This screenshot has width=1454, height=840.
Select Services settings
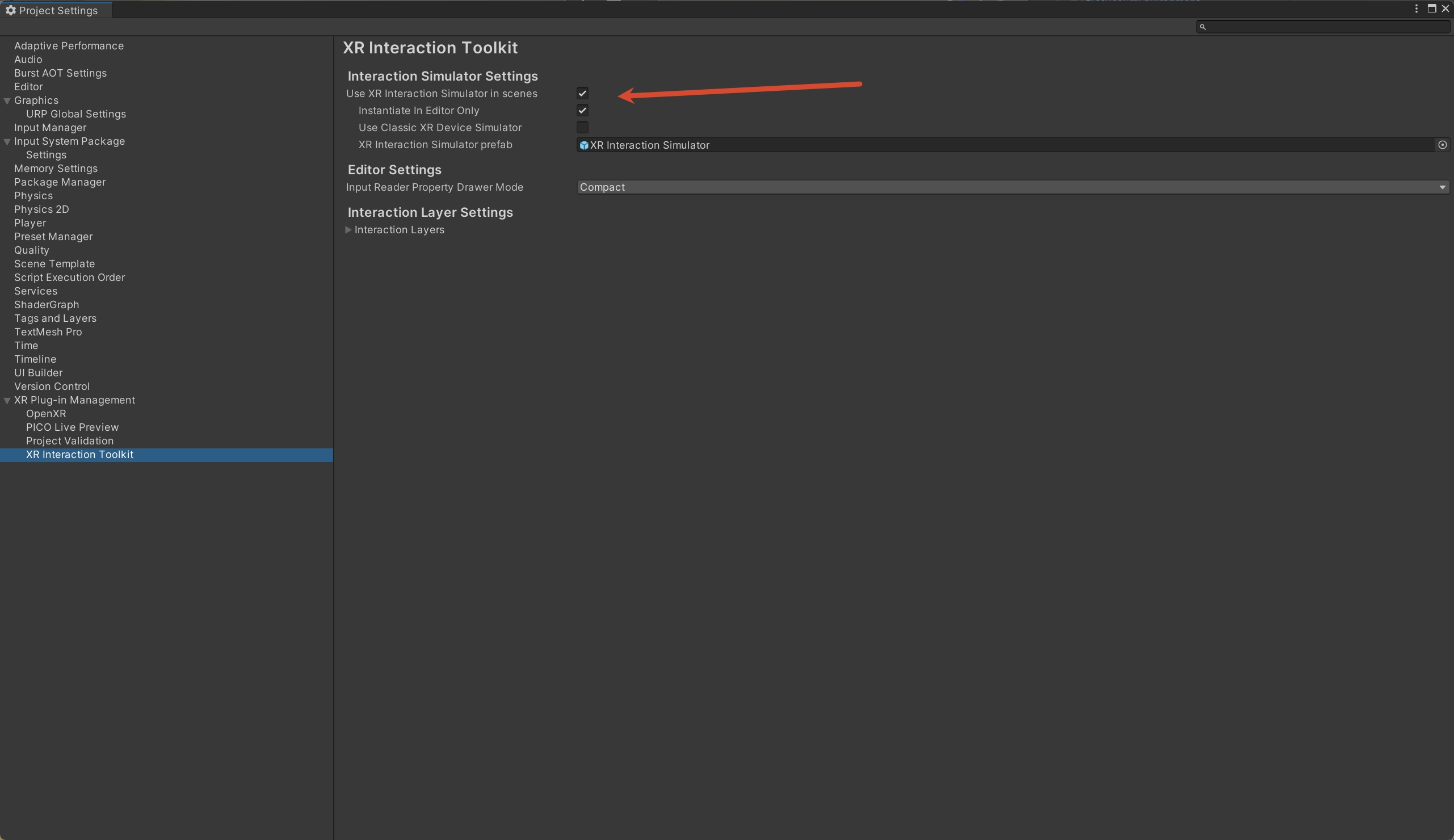point(35,291)
